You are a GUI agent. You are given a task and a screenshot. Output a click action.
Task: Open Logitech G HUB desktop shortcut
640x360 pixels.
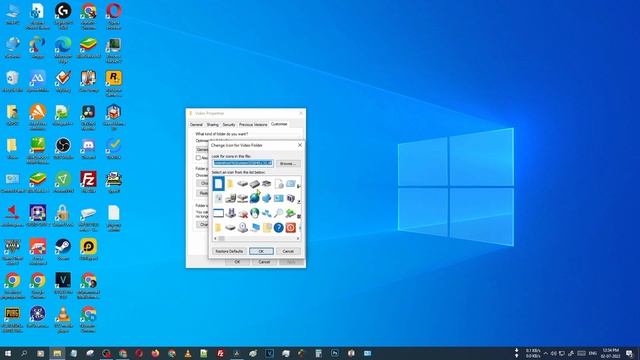pyautogui.click(x=63, y=16)
